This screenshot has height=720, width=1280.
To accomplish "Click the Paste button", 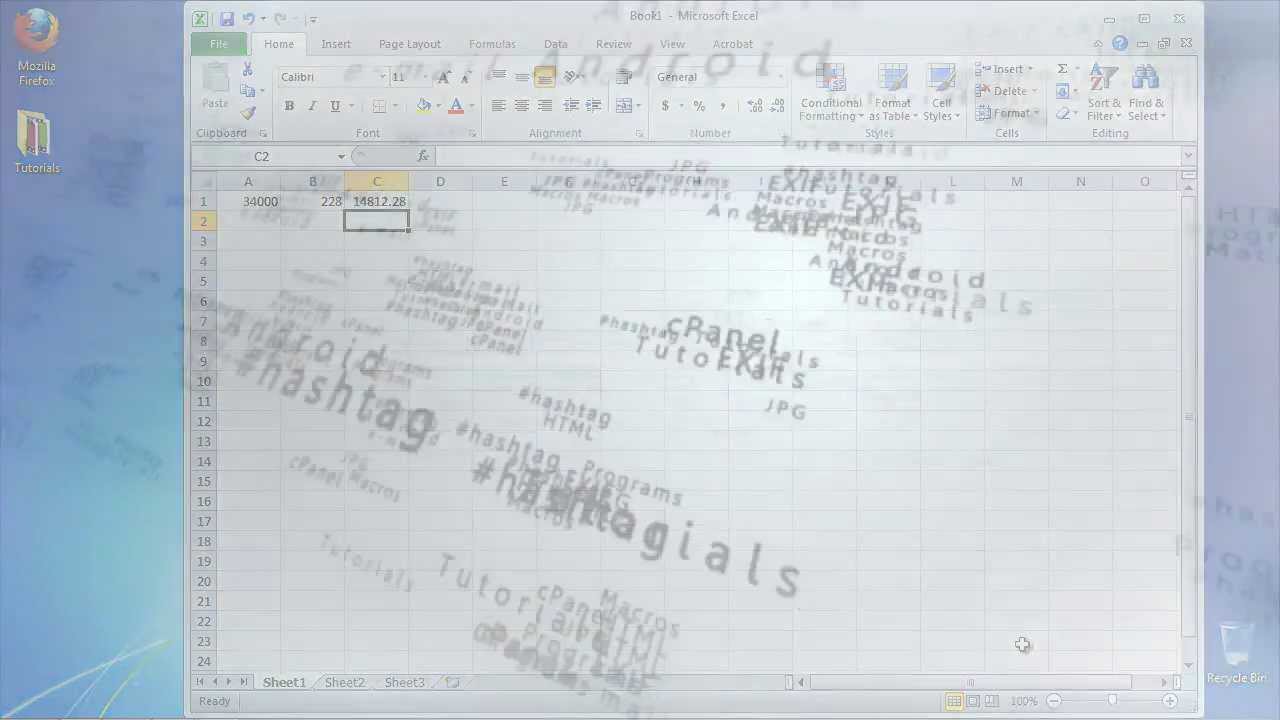I will pos(215,88).
